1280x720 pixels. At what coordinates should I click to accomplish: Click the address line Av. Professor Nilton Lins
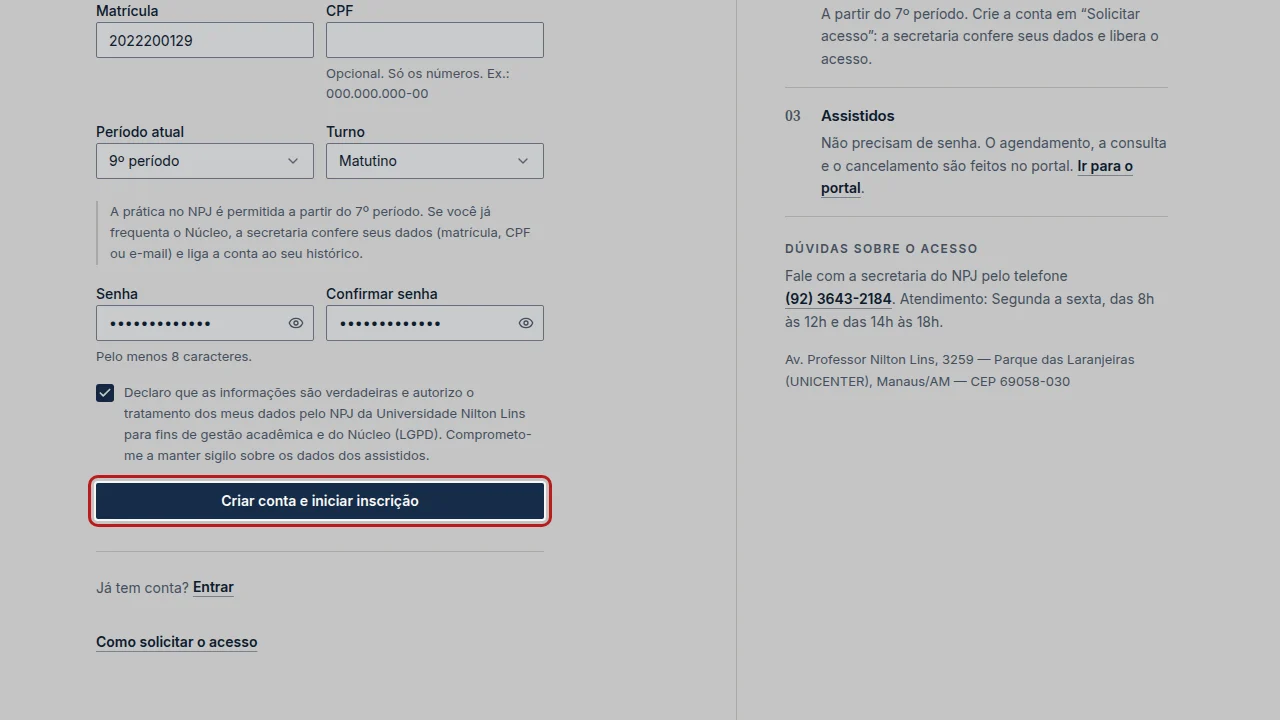960,370
